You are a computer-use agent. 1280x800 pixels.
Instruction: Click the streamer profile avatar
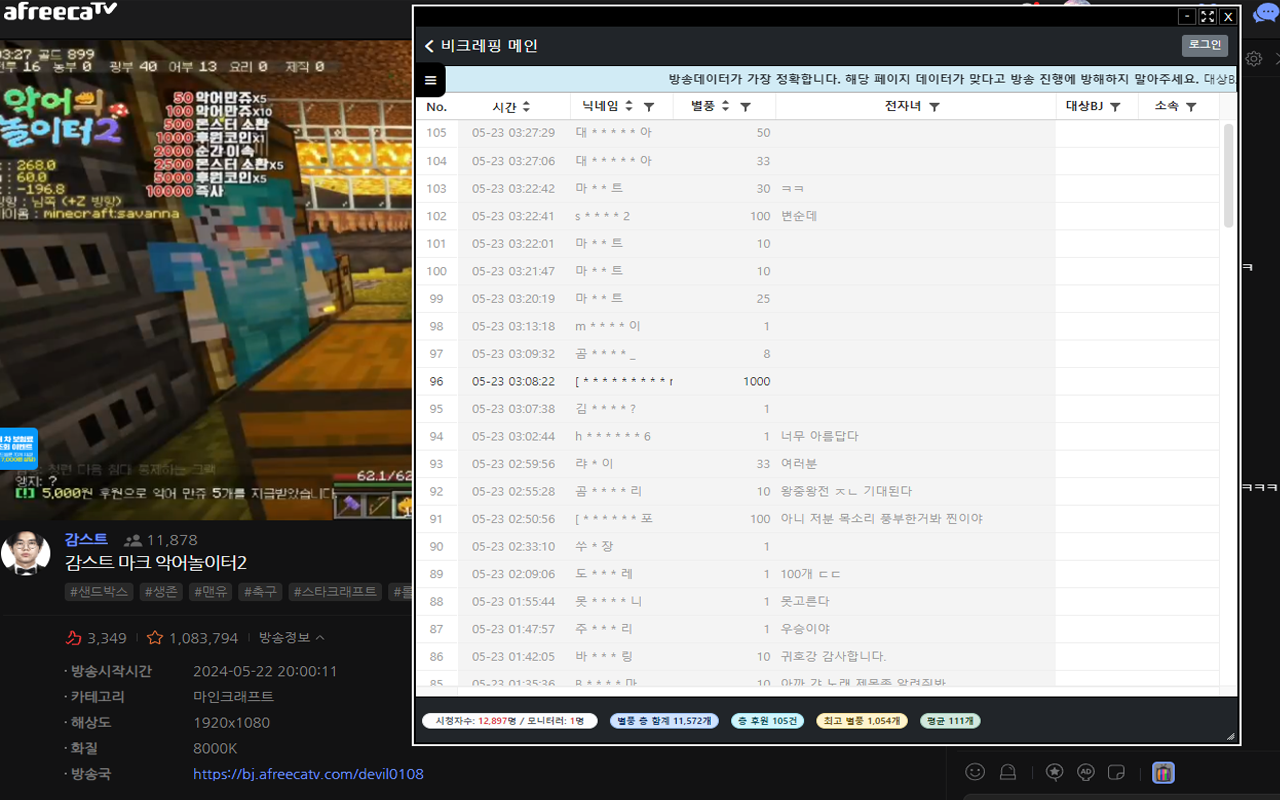click(x=26, y=553)
